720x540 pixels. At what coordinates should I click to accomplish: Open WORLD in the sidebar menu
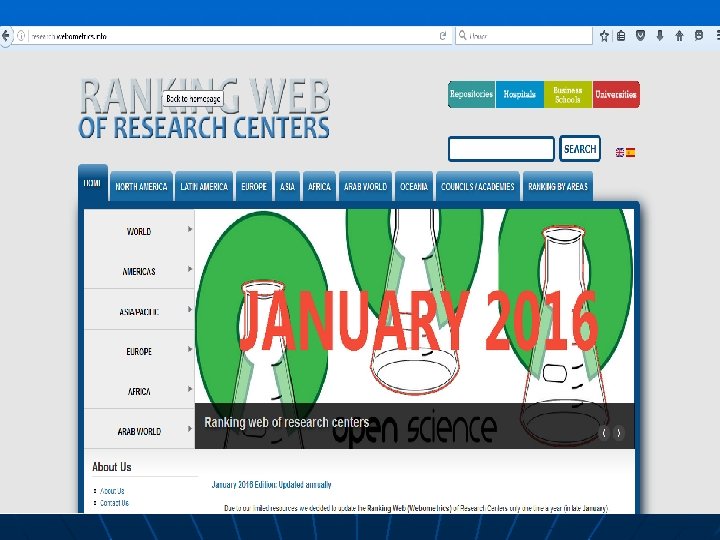(x=139, y=231)
